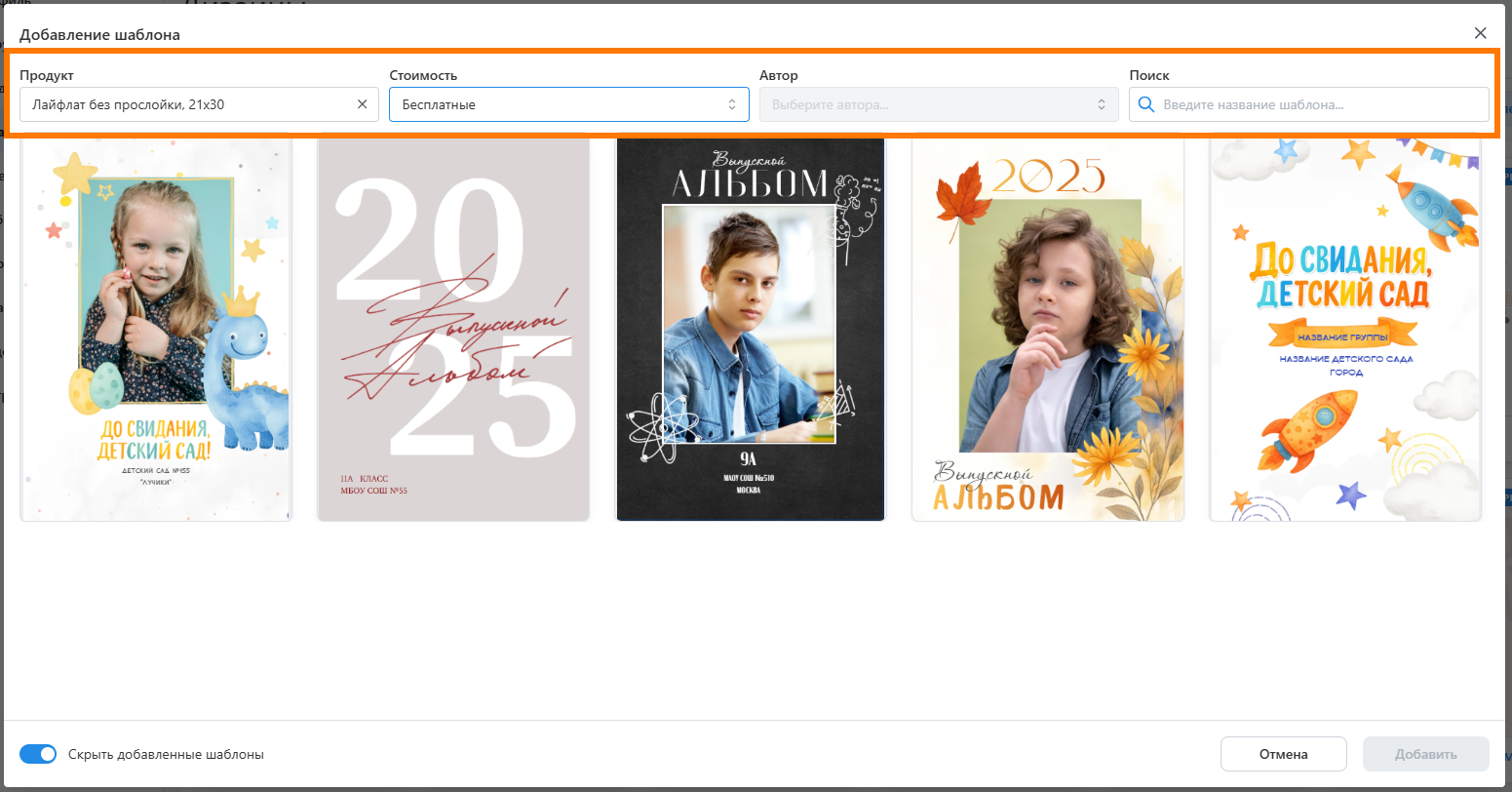
Task: Click the chevron arrows in the Автор field
Action: coord(1102,104)
